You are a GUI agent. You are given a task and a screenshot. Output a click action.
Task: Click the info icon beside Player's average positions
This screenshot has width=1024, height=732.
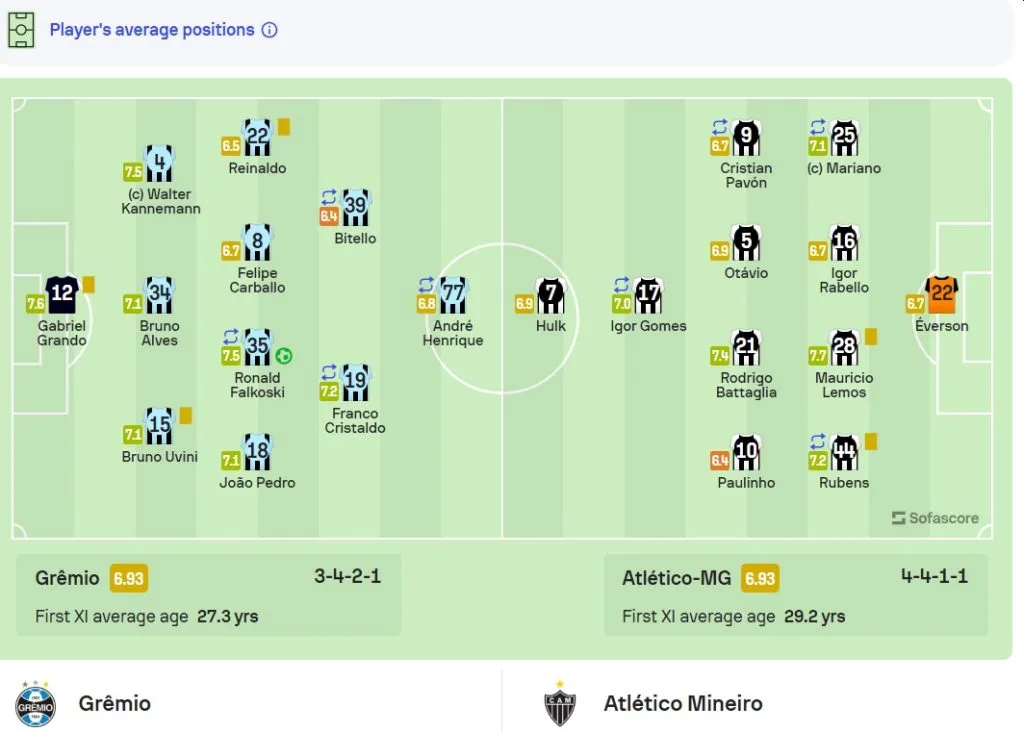click(269, 30)
